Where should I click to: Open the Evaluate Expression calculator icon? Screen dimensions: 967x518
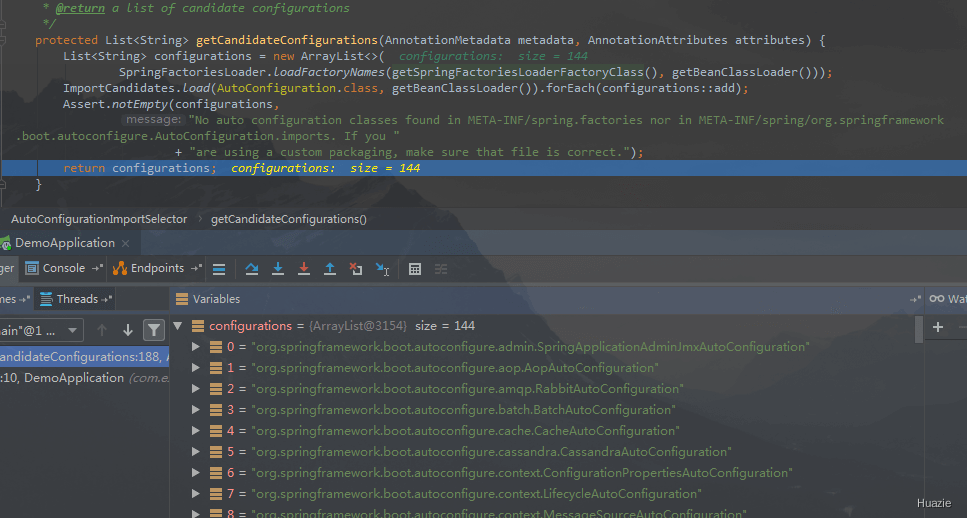point(415,269)
